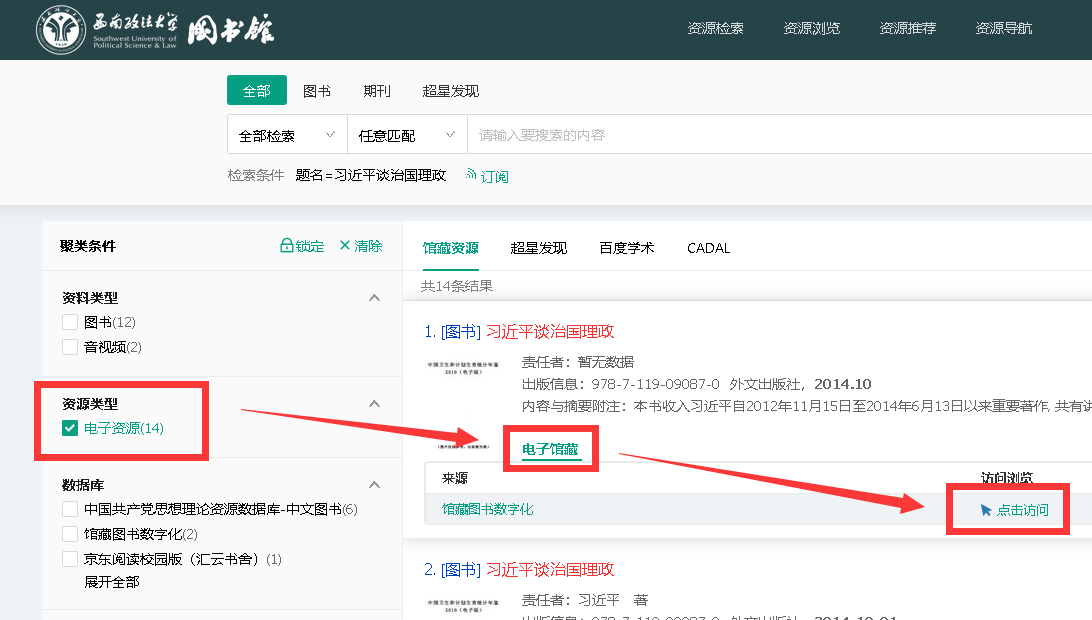The width and height of the screenshot is (1092, 620).
Task: Click the 锁定 lock icon
Action: (x=286, y=246)
